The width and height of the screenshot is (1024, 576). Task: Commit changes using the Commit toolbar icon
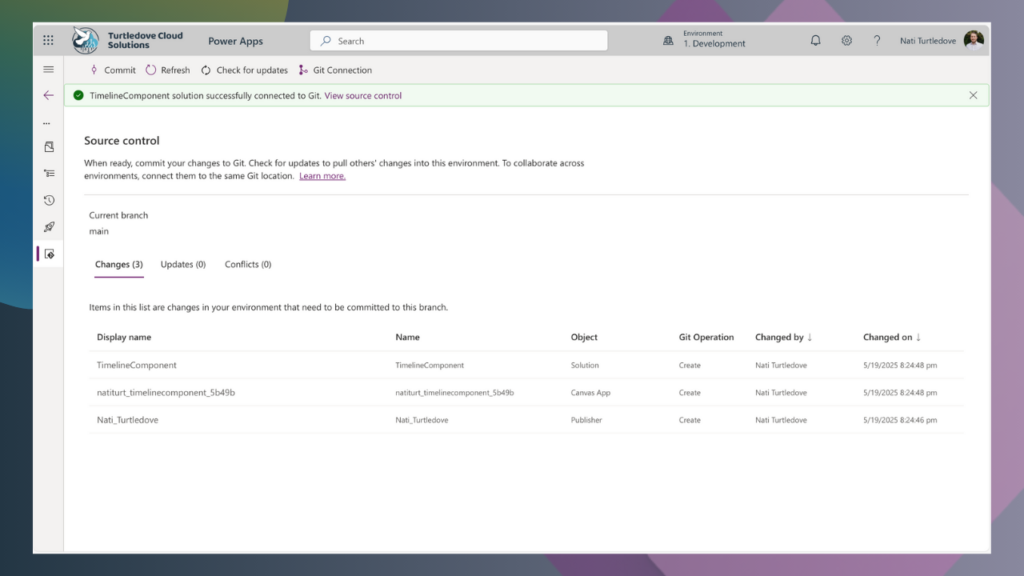point(112,70)
